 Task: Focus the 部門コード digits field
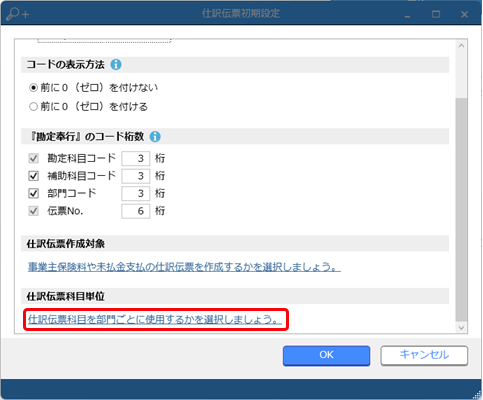coord(136,193)
